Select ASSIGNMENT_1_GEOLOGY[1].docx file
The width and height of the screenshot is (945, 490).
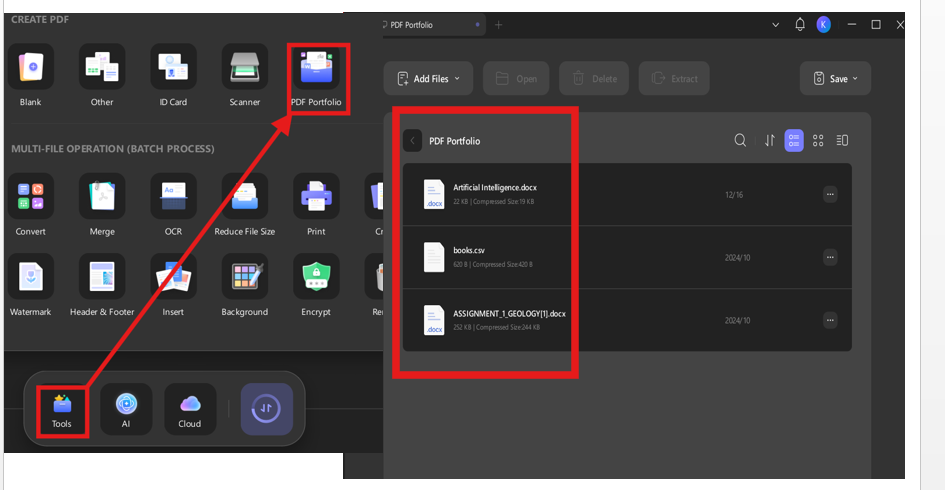pyautogui.click(x=627, y=320)
